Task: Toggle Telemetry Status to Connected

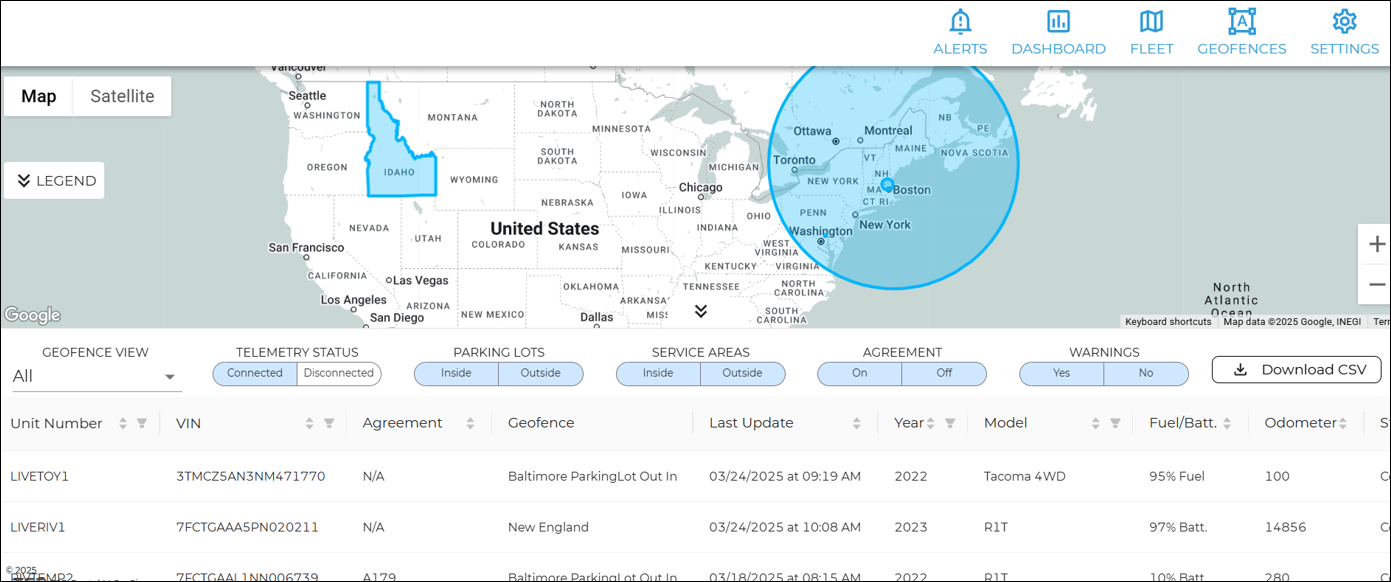Action: (x=255, y=374)
